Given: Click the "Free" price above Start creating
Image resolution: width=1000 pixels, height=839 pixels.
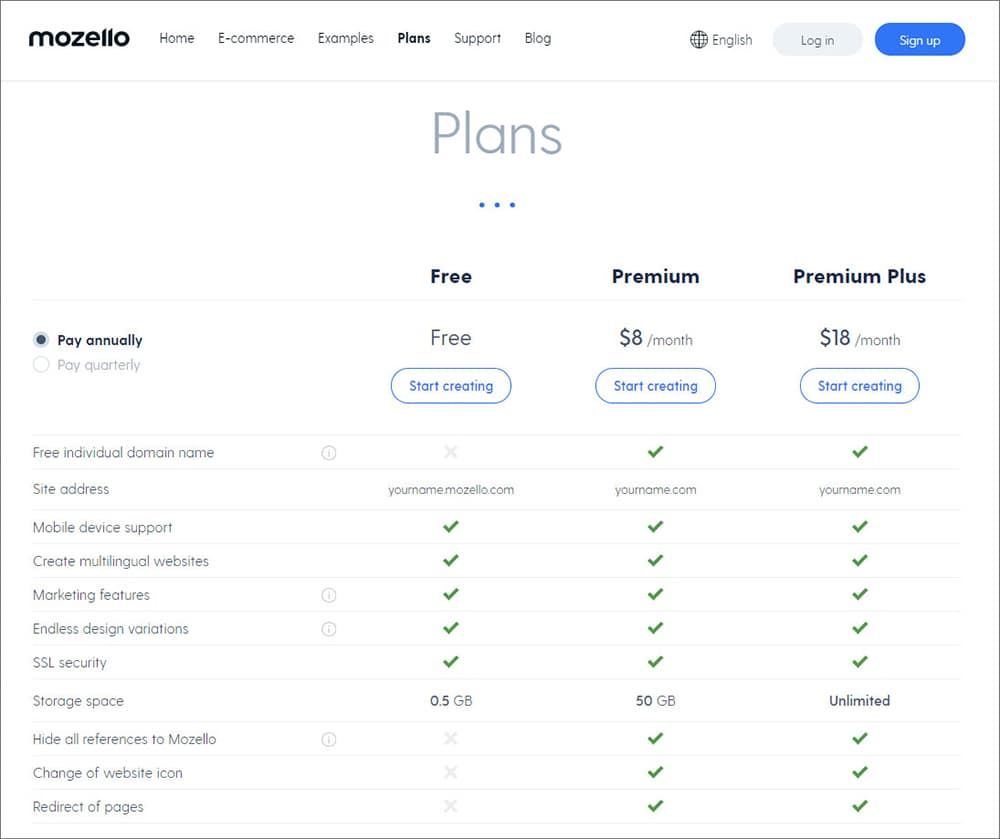Looking at the screenshot, I should click(x=451, y=338).
